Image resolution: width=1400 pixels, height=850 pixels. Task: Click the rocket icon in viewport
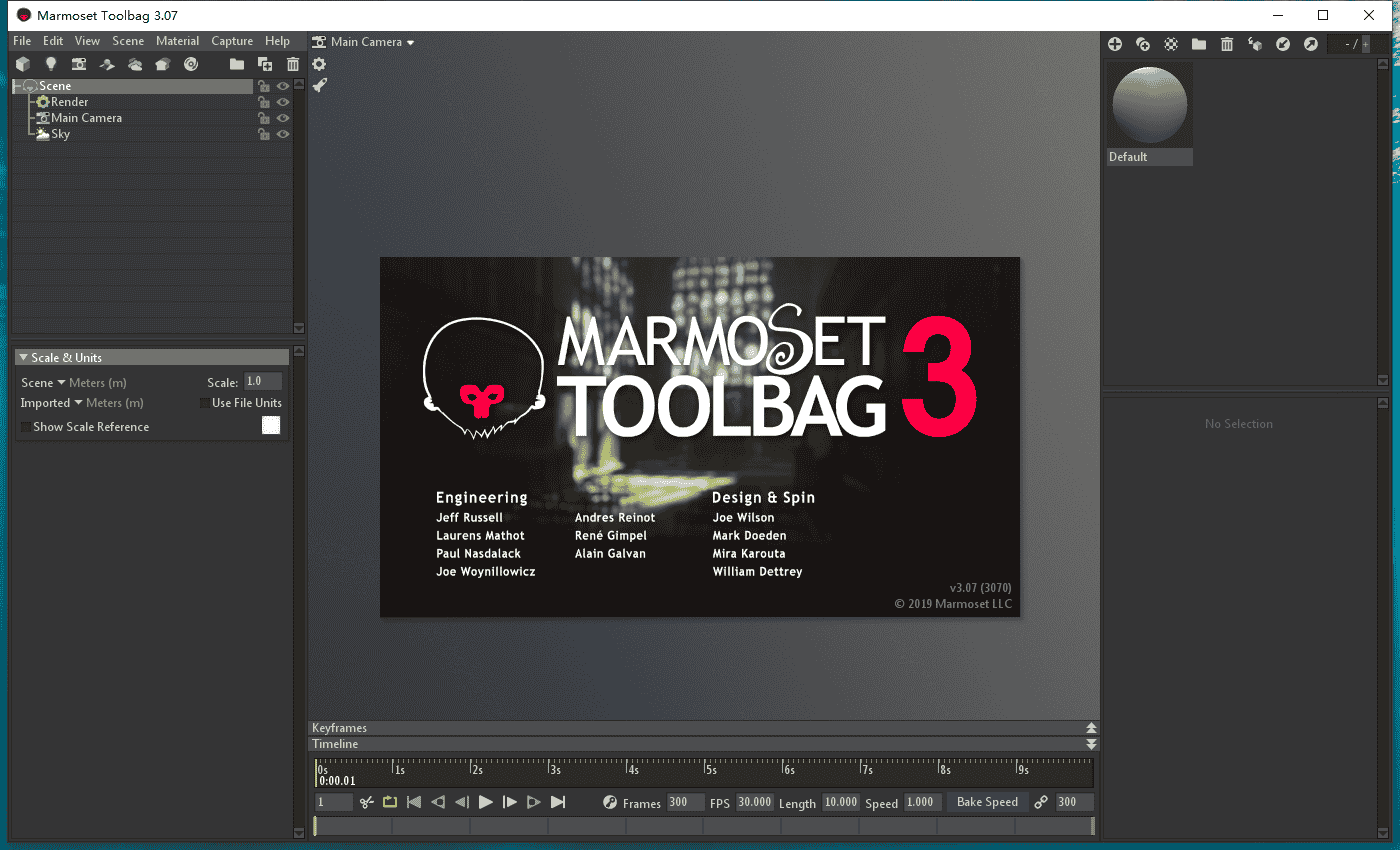point(319,85)
